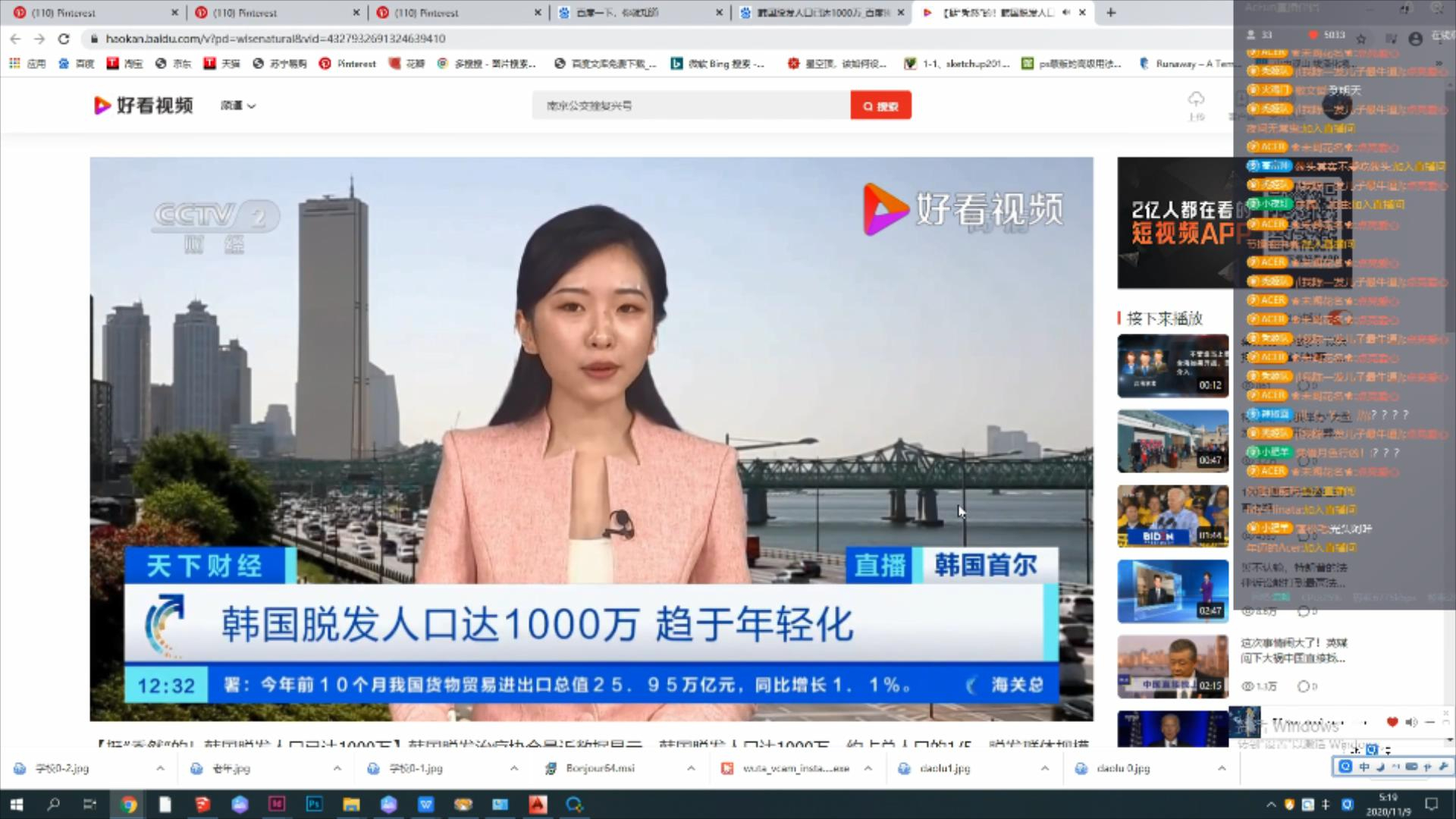
Task: Play the next video lasting 00:47
Action: [x=1173, y=441]
